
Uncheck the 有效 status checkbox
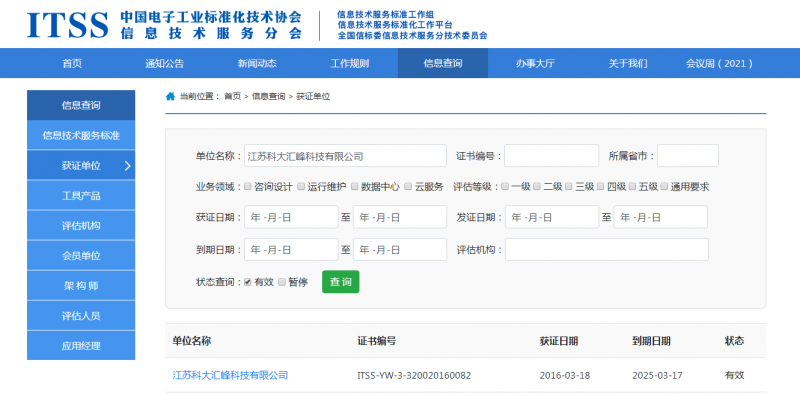click(247, 282)
